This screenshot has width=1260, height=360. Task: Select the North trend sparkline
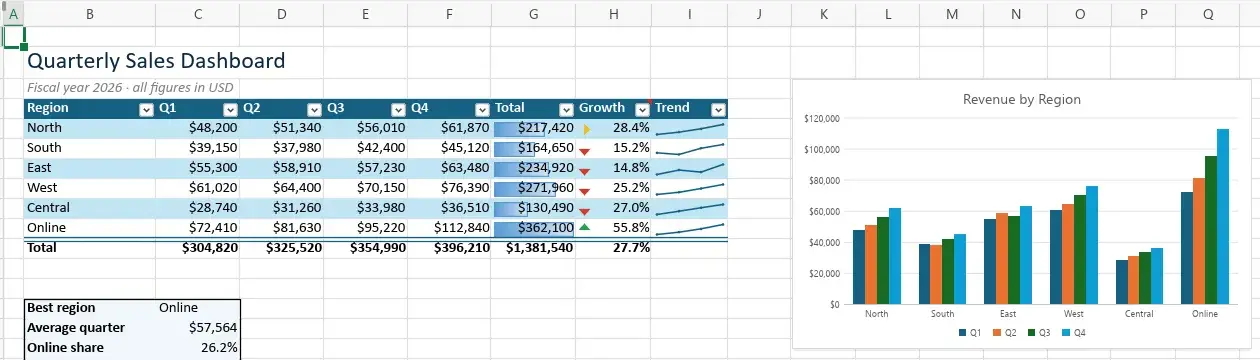click(689, 128)
